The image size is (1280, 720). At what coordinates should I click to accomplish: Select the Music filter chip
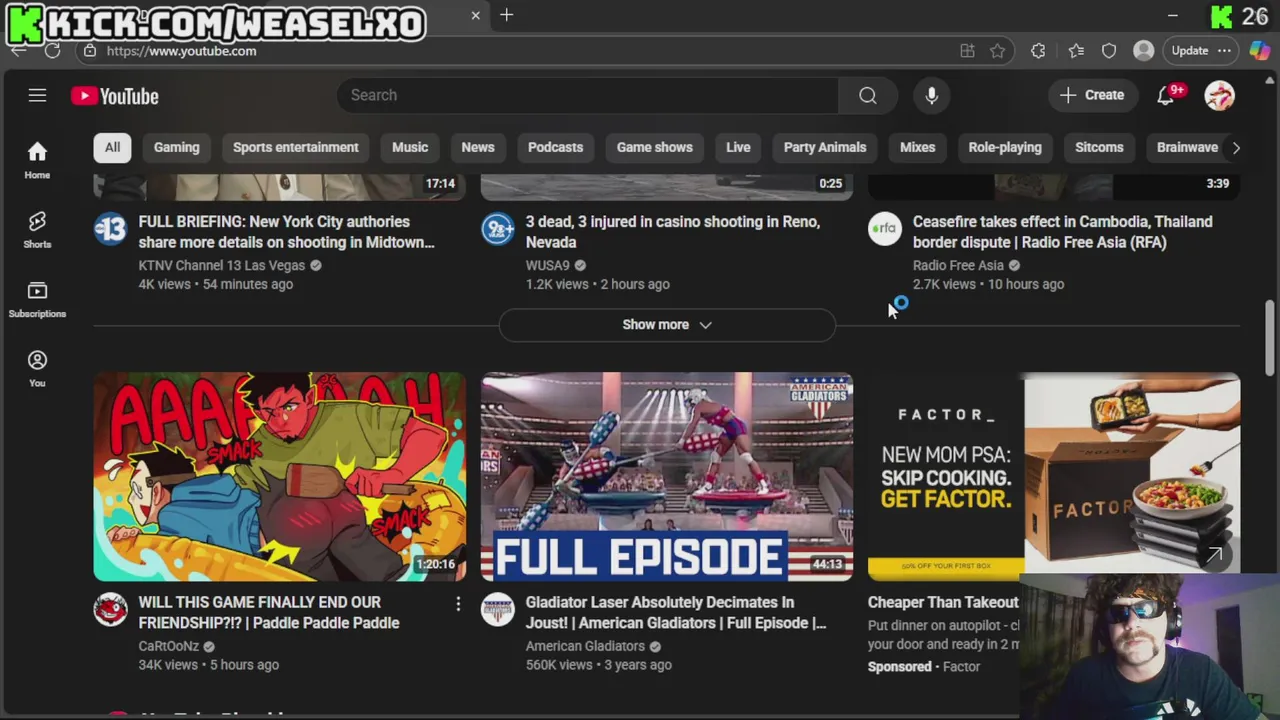410,147
